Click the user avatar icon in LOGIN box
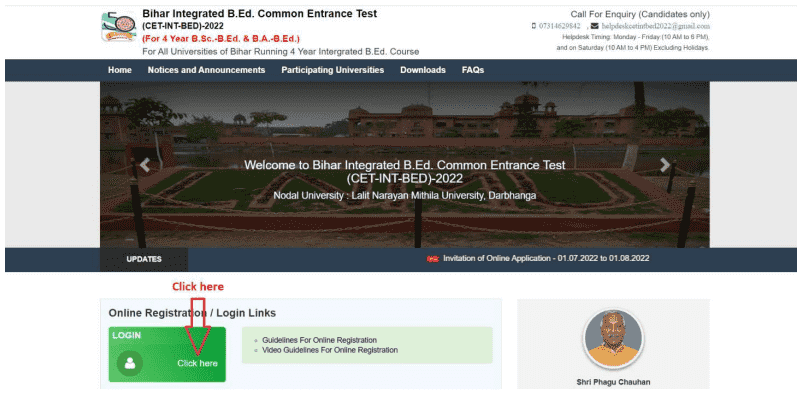Image resolution: width=802 pixels, height=400 pixels. click(128, 363)
